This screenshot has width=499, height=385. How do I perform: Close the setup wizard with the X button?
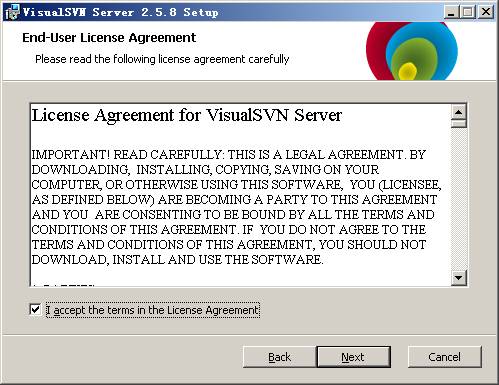tap(486, 12)
